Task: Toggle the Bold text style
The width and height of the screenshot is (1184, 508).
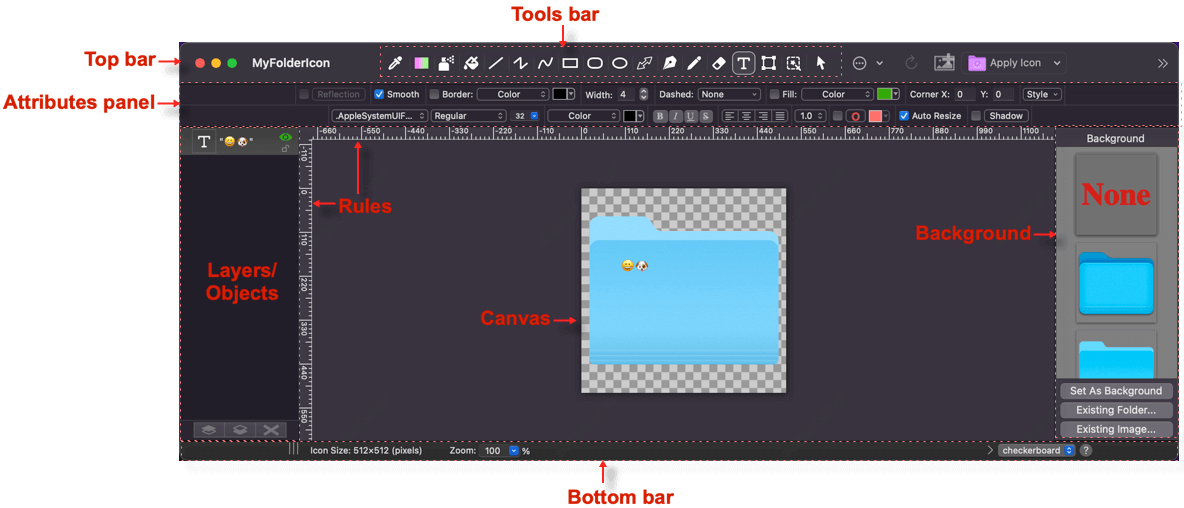Action: point(660,116)
